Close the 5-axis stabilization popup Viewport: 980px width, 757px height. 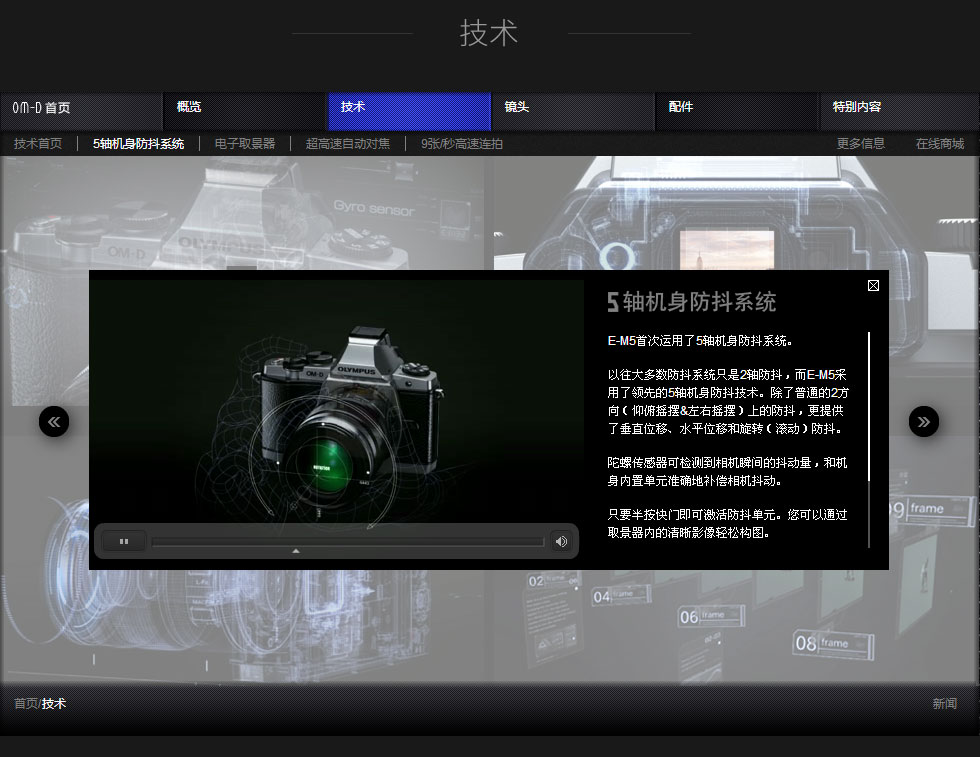click(873, 286)
